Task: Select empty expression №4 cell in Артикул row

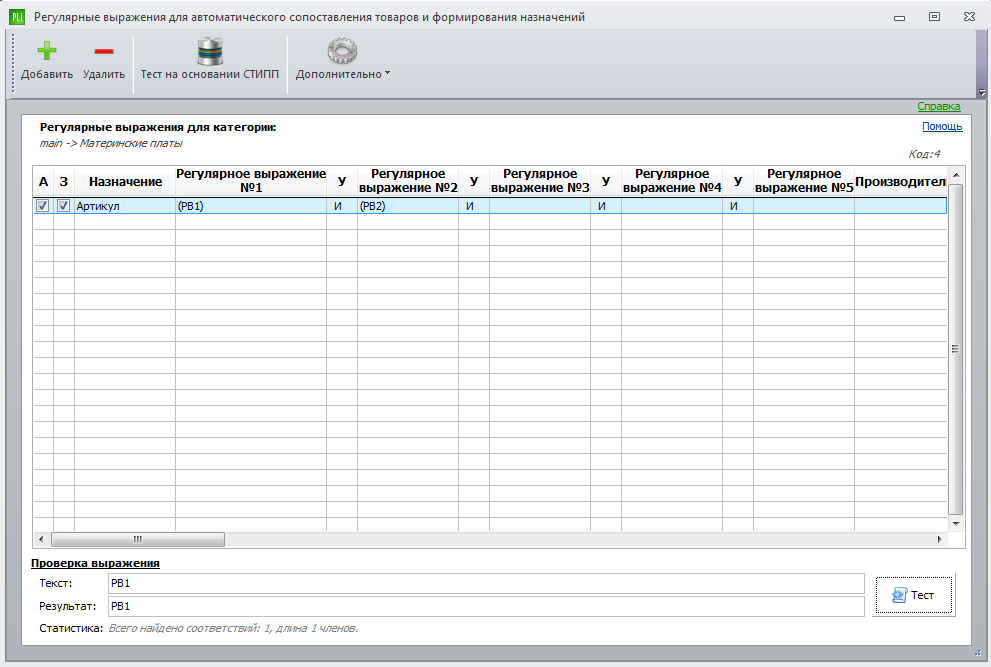Action: point(672,205)
